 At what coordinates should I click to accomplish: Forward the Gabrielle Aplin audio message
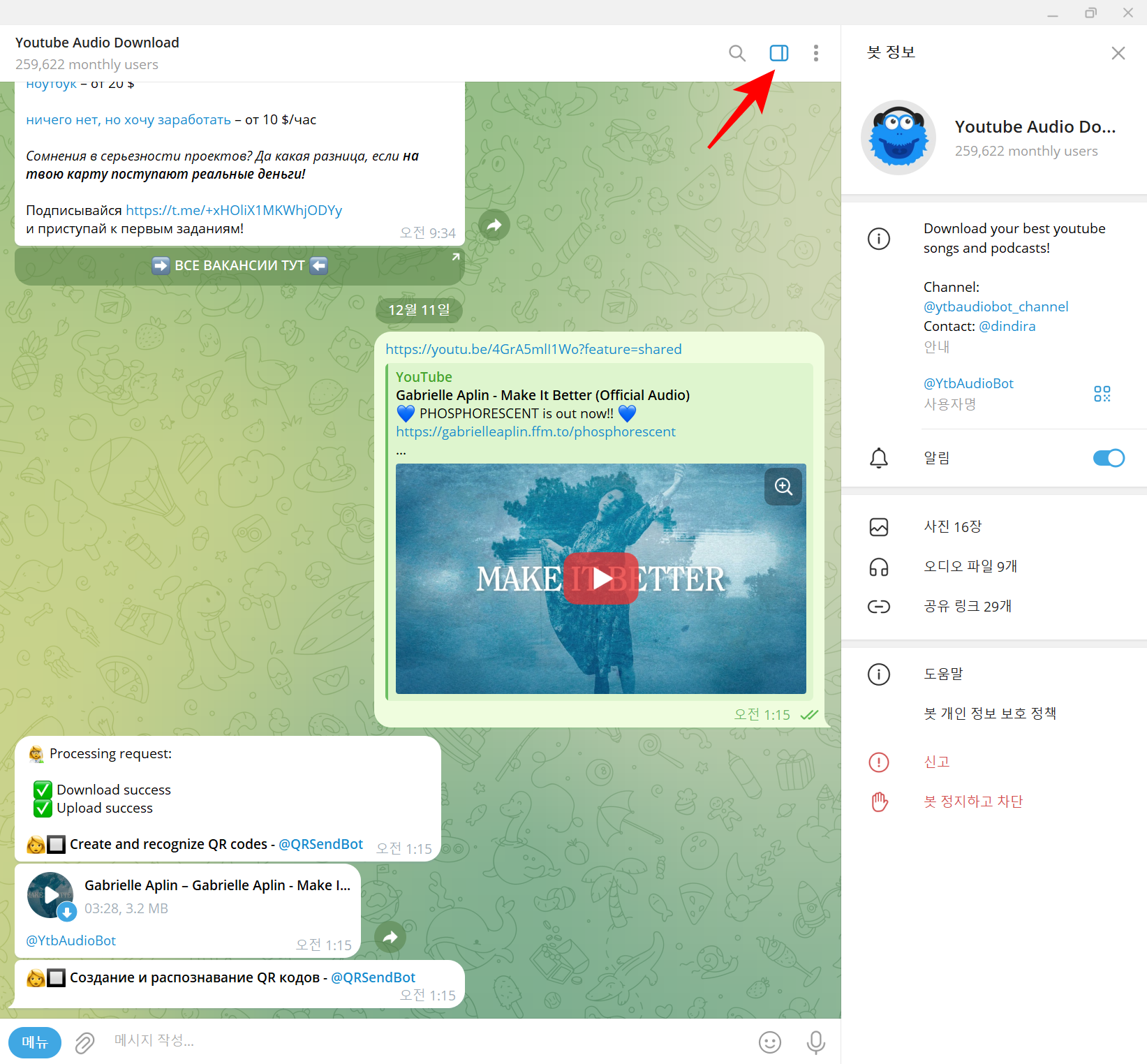click(x=390, y=937)
